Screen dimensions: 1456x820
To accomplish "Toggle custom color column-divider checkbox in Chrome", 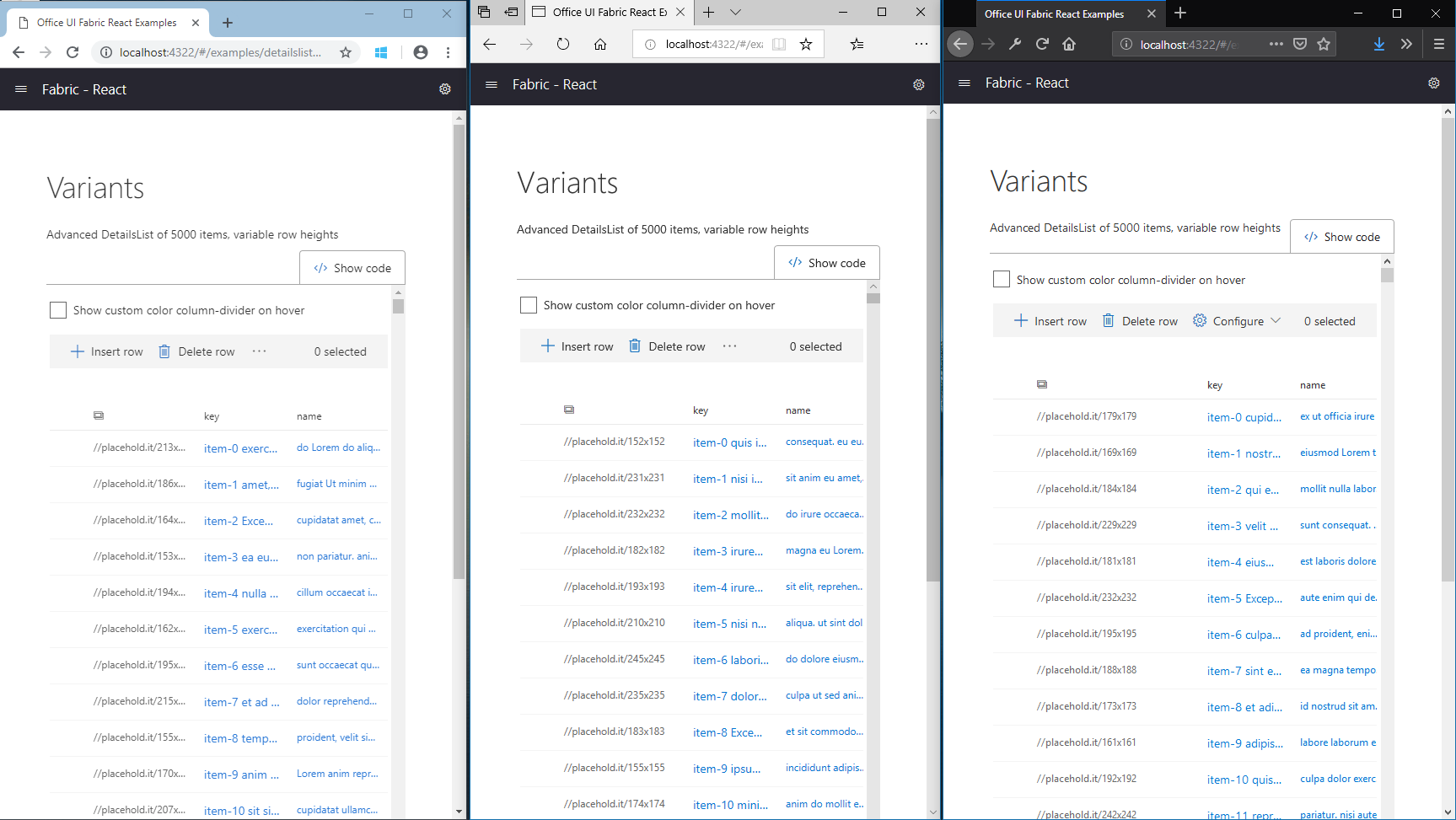I will (x=58, y=310).
